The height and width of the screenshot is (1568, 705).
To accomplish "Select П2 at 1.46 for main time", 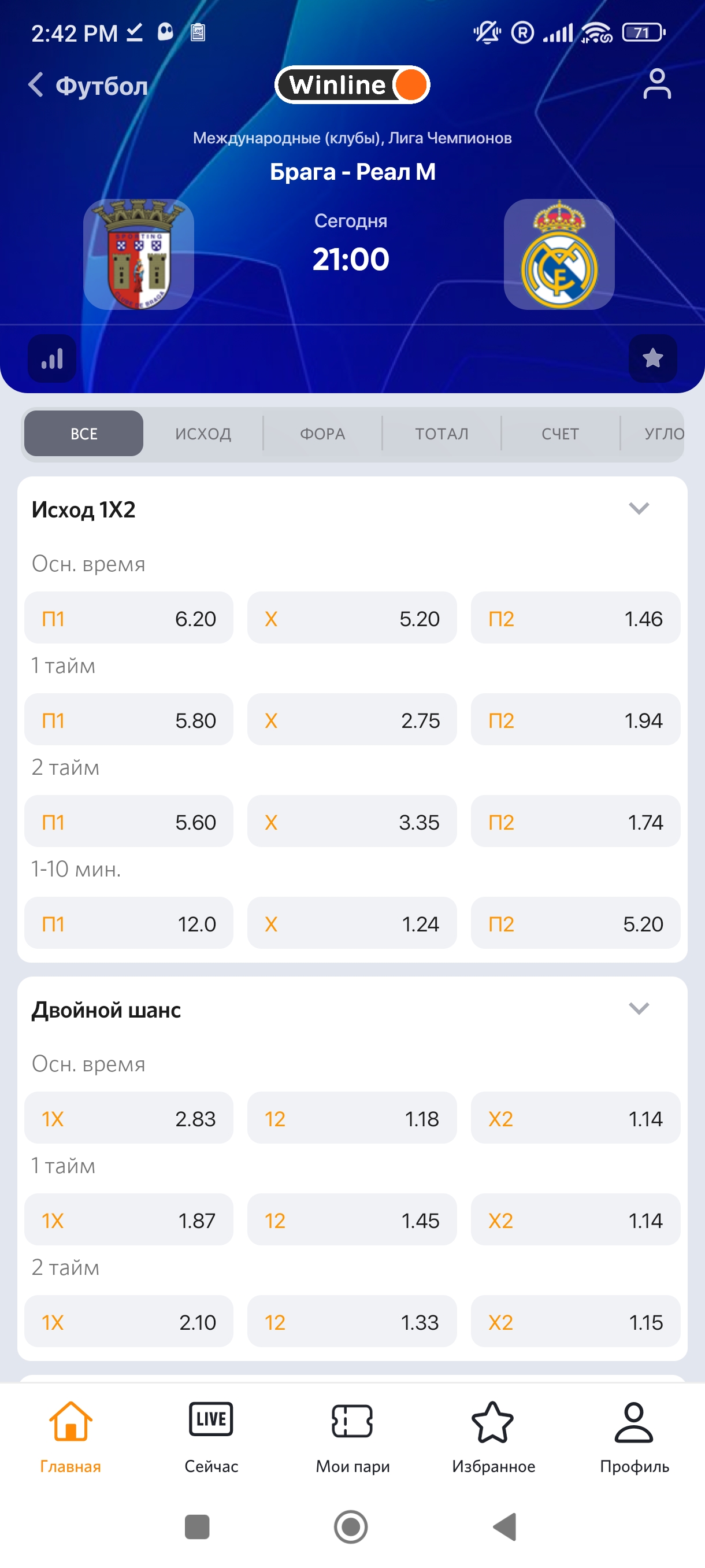I will [575, 618].
